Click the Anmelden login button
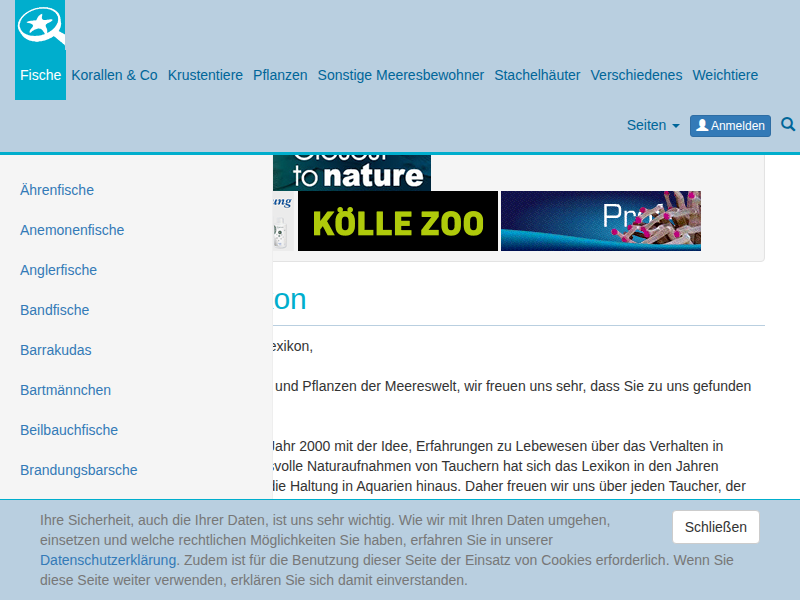Image resolution: width=800 pixels, height=600 pixels. tap(730, 126)
